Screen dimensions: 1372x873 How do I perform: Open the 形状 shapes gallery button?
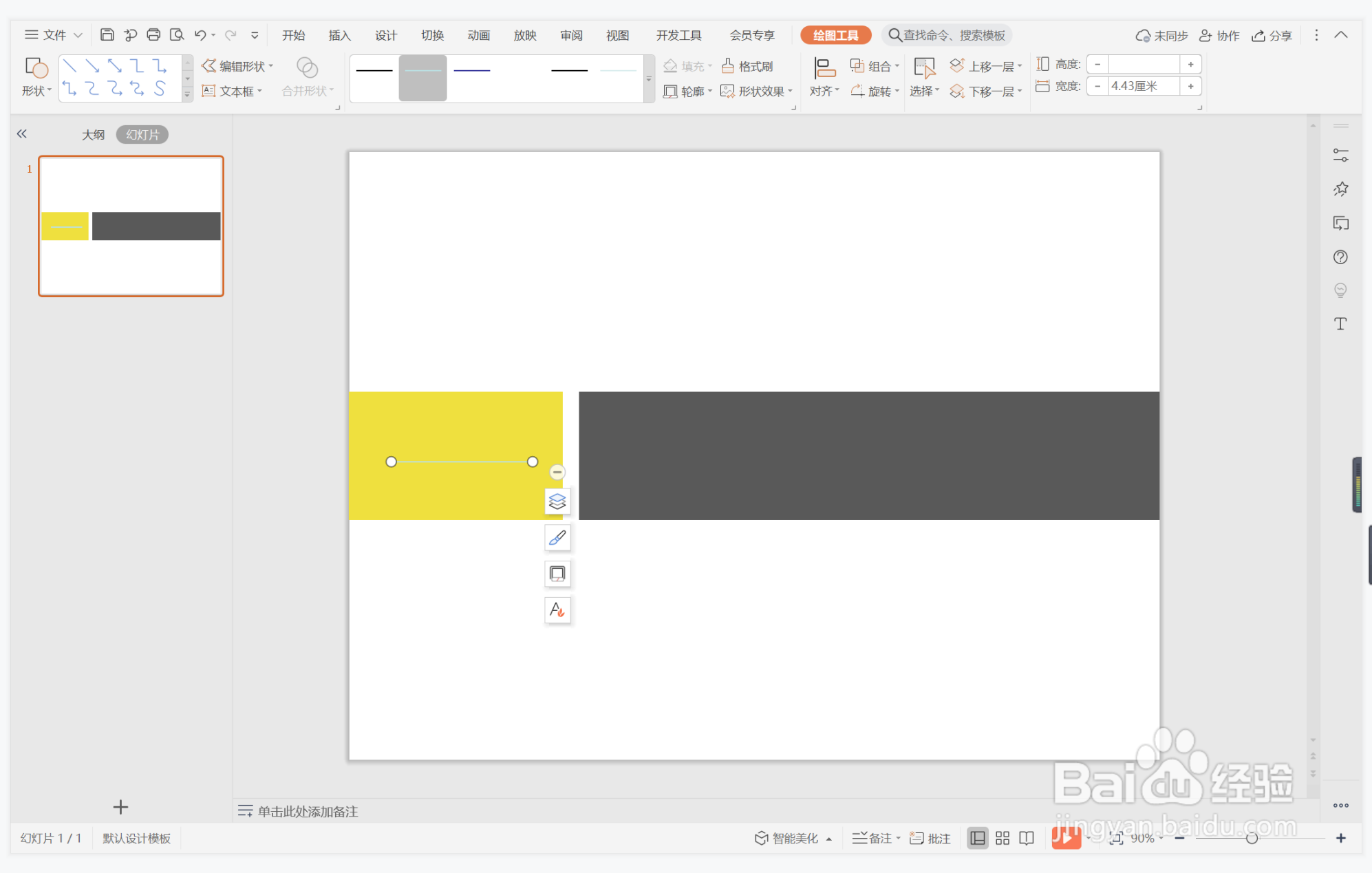(x=36, y=77)
